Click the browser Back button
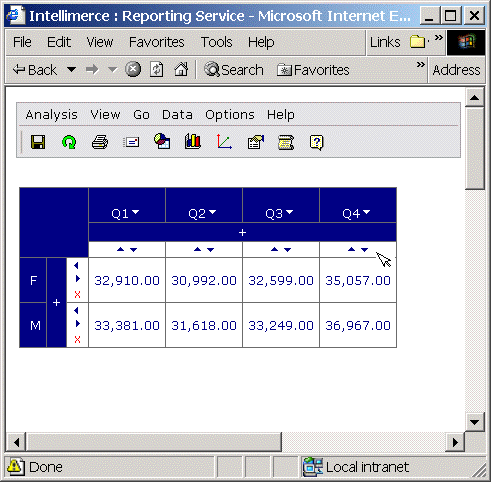The image size is (491, 482). [x=35, y=70]
